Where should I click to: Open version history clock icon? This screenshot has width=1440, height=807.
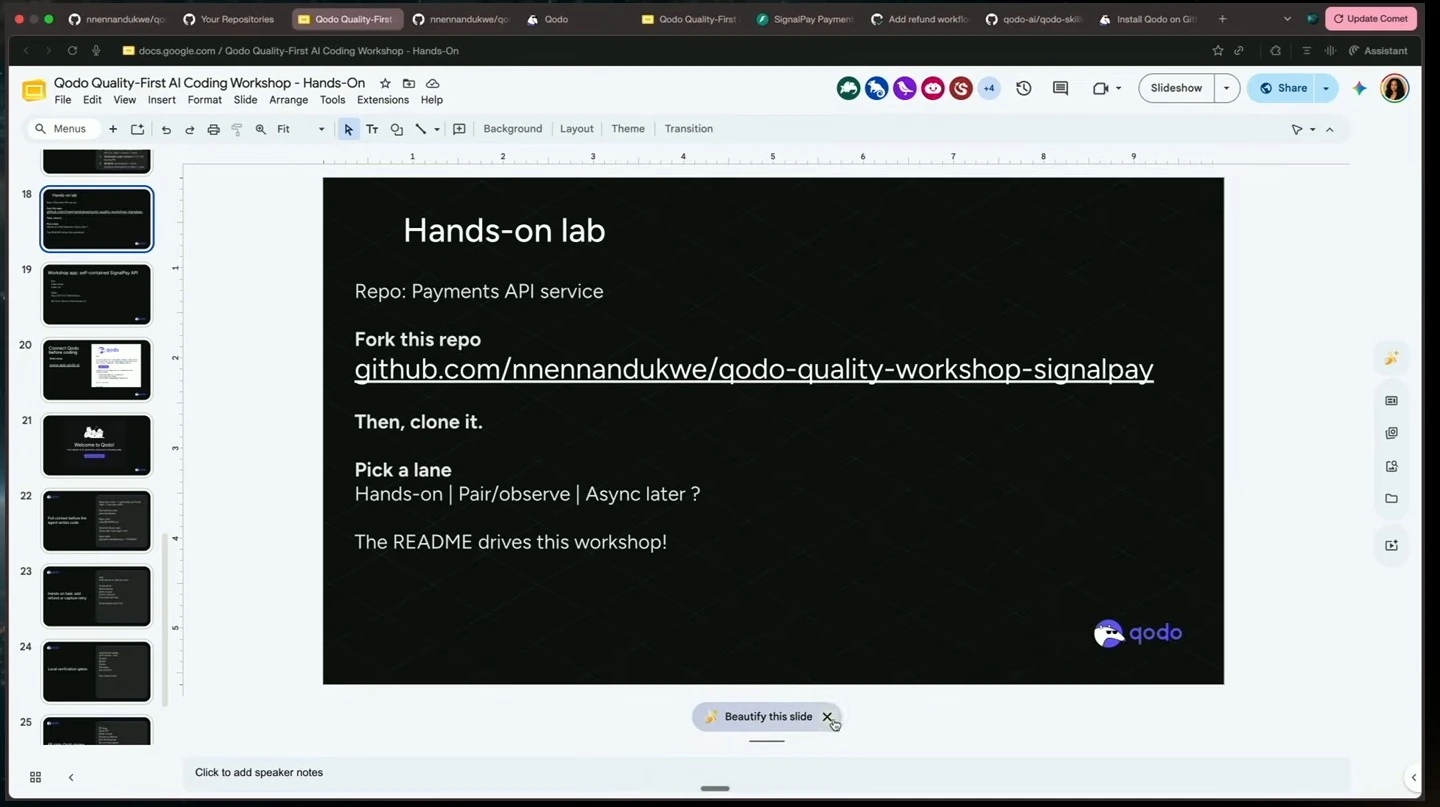(1024, 88)
